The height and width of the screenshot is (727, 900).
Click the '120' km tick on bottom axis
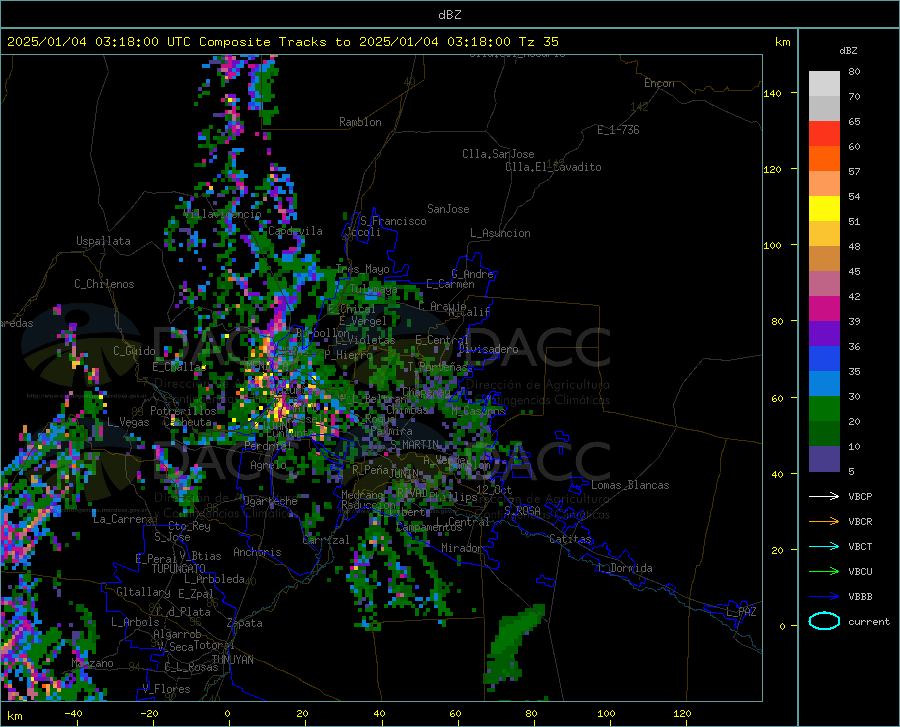[x=682, y=714]
